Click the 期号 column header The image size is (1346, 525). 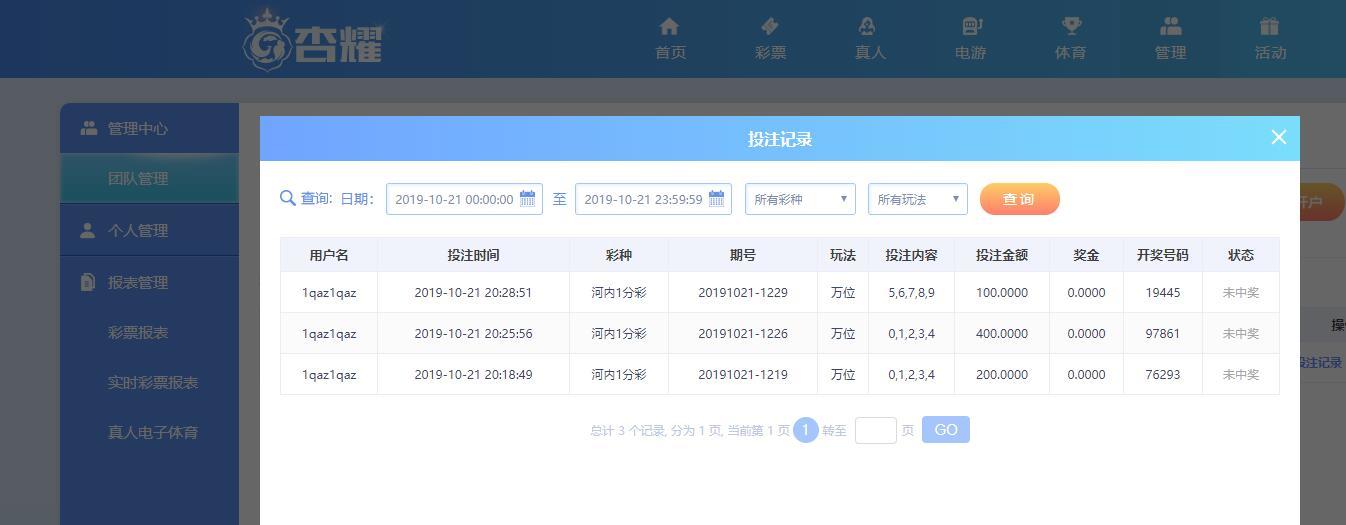[743, 255]
